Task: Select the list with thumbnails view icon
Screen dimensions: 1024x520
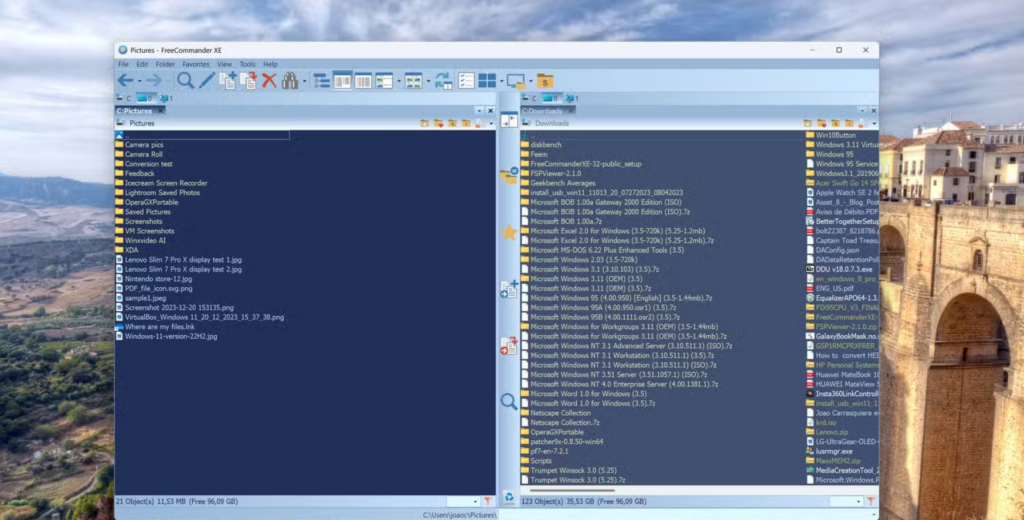Action: pos(384,80)
